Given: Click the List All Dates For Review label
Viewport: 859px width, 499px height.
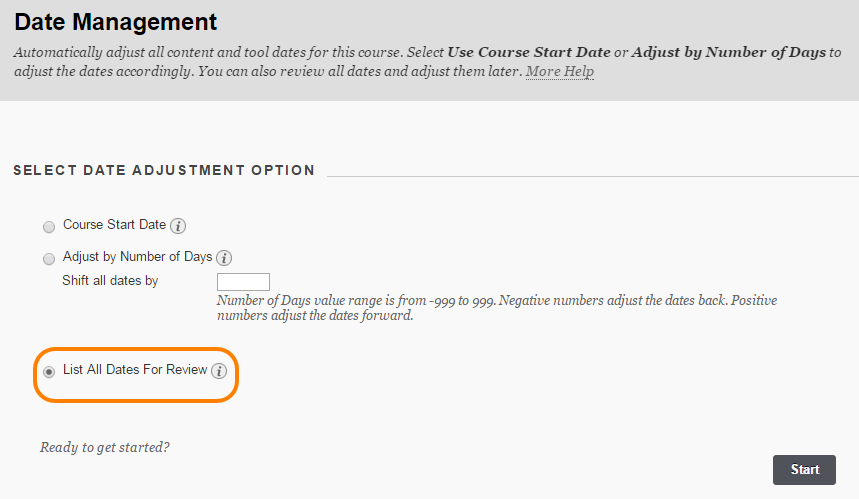Looking at the screenshot, I should [x=135, y=370].
